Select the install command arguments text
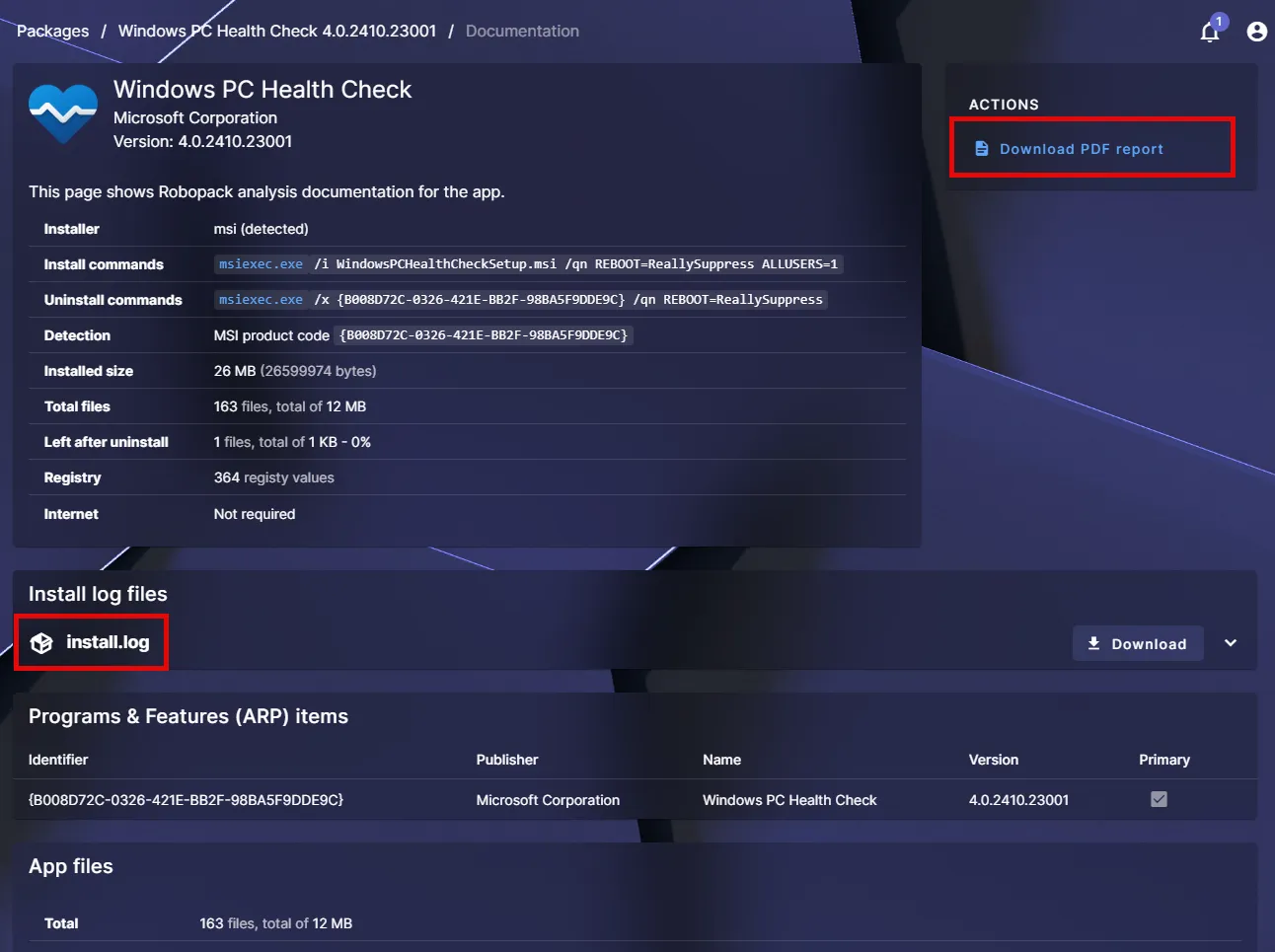 tap(576, 263)
